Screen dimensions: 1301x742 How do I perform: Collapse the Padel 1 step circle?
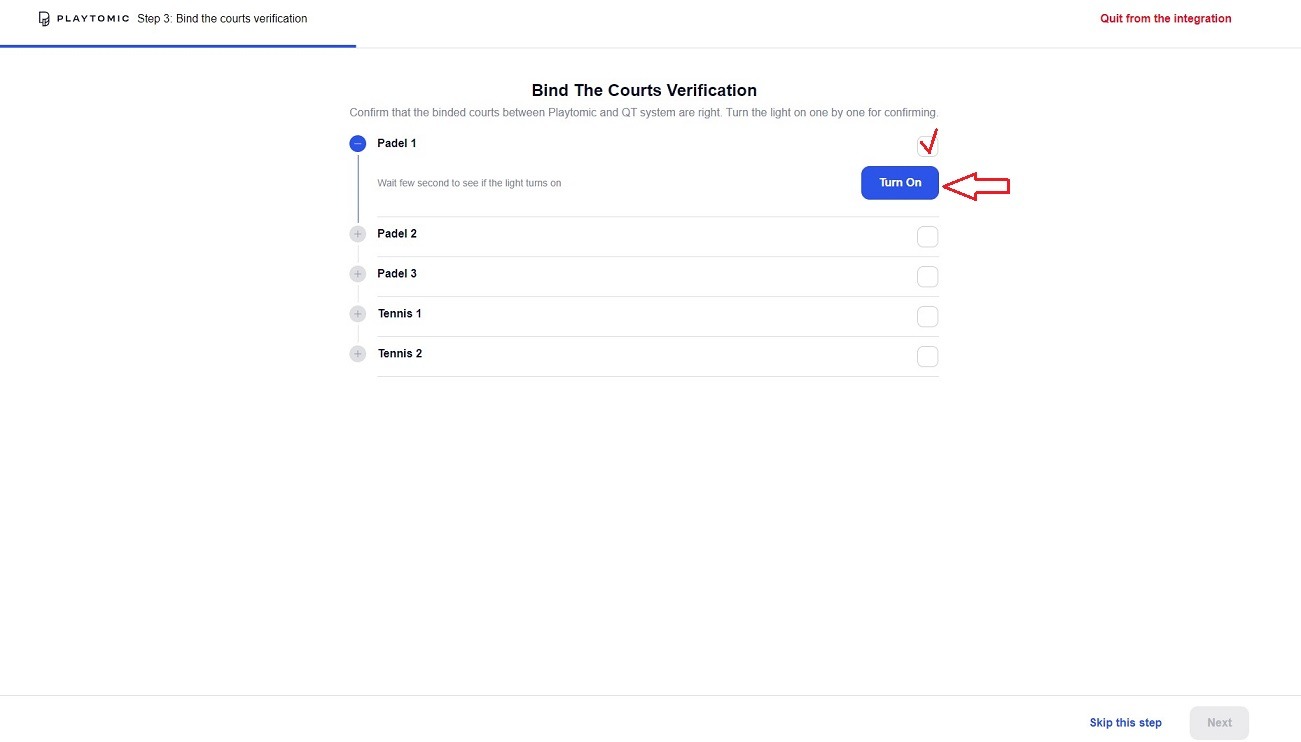point(358,144)
